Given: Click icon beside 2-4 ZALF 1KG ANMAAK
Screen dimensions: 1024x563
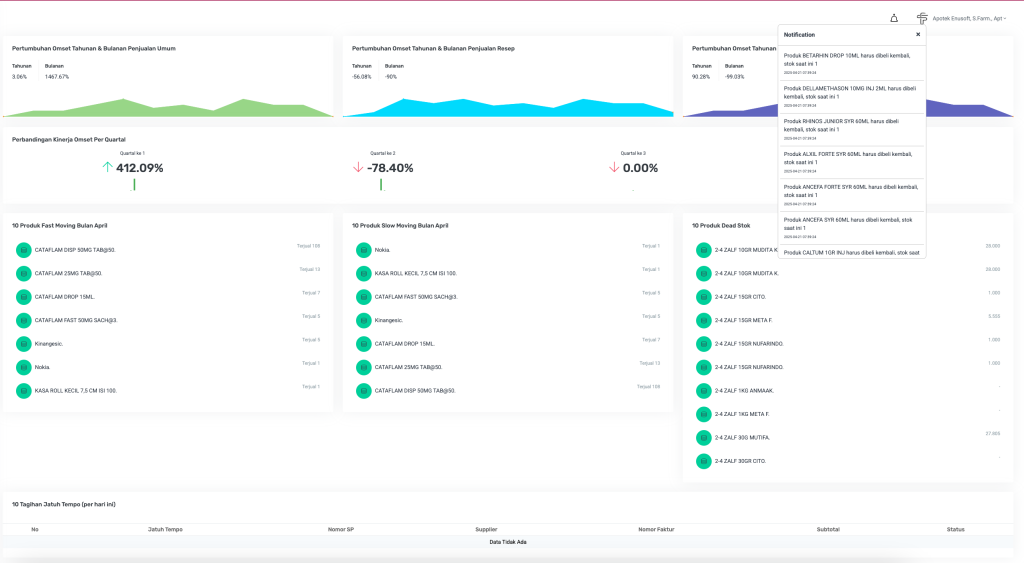Looking at the screenshot, I should click(703, 391).
